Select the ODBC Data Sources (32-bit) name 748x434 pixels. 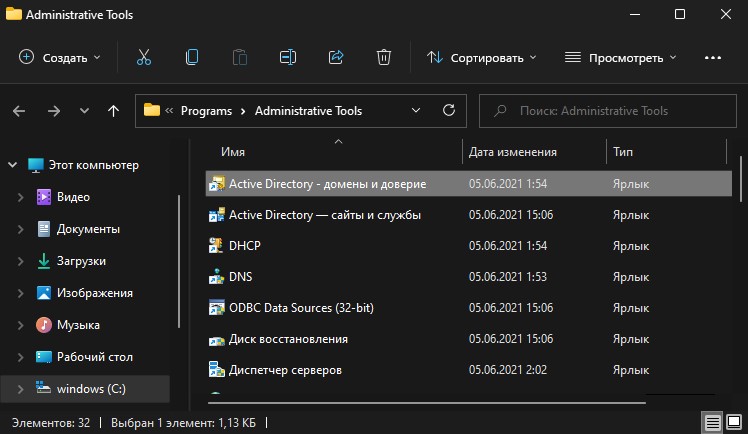[301, 308]
